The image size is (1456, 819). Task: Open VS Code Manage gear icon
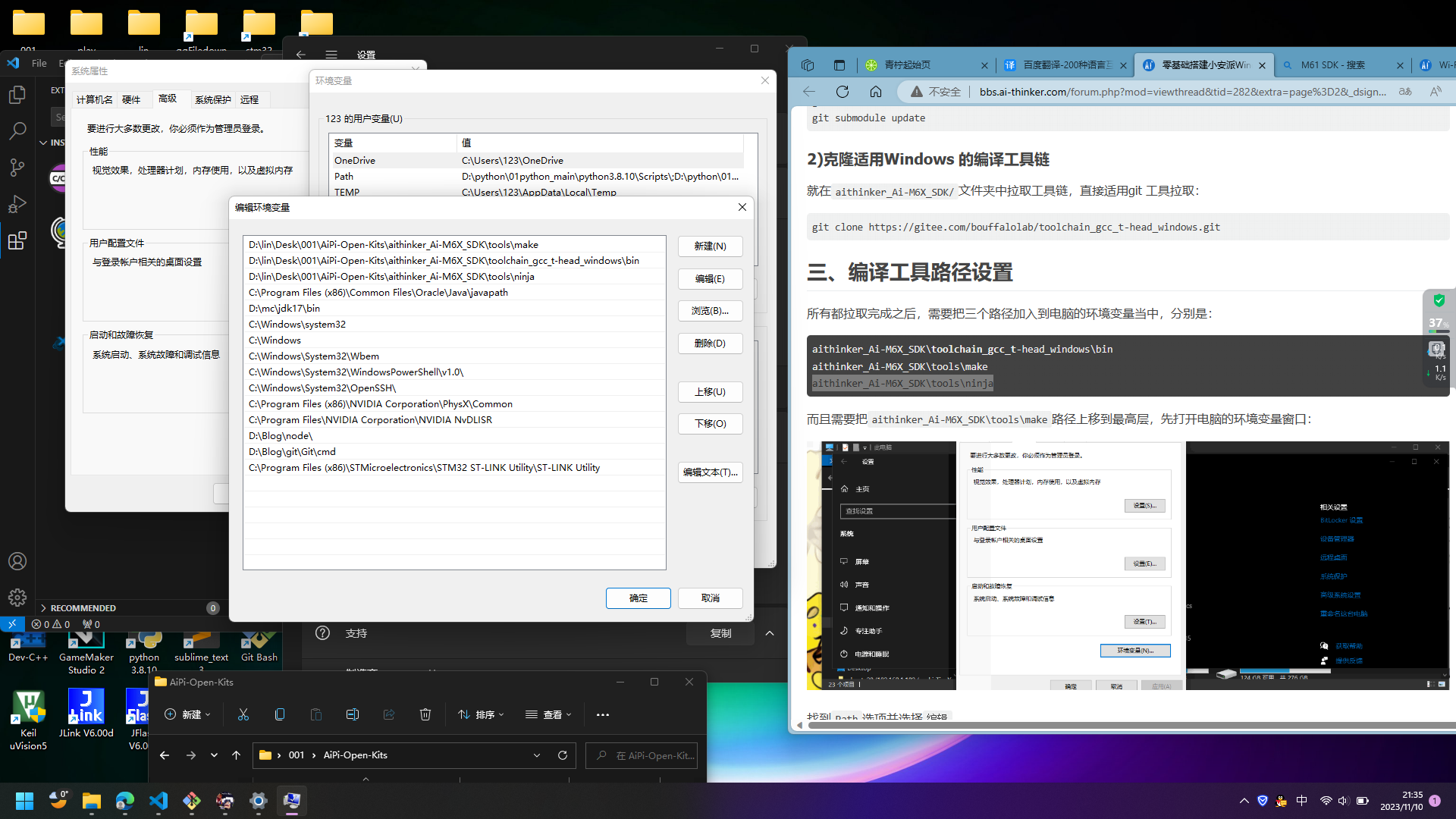point(17,598)
